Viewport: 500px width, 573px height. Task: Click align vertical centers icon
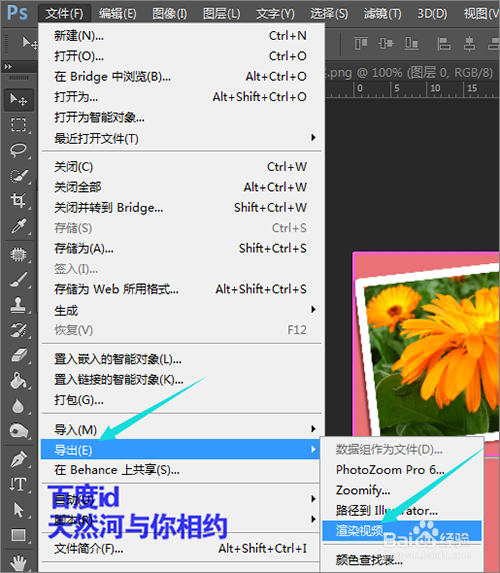[x=386, y=43]
